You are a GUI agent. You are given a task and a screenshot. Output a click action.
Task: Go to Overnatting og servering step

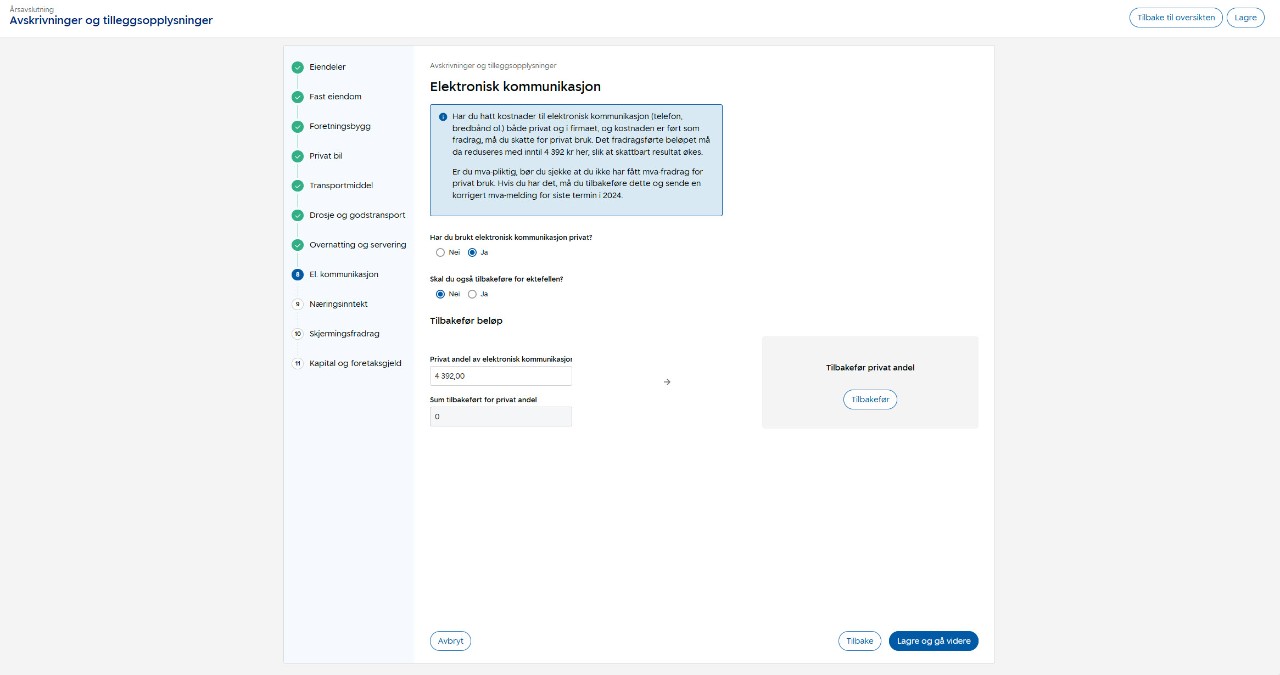point(357,245)
